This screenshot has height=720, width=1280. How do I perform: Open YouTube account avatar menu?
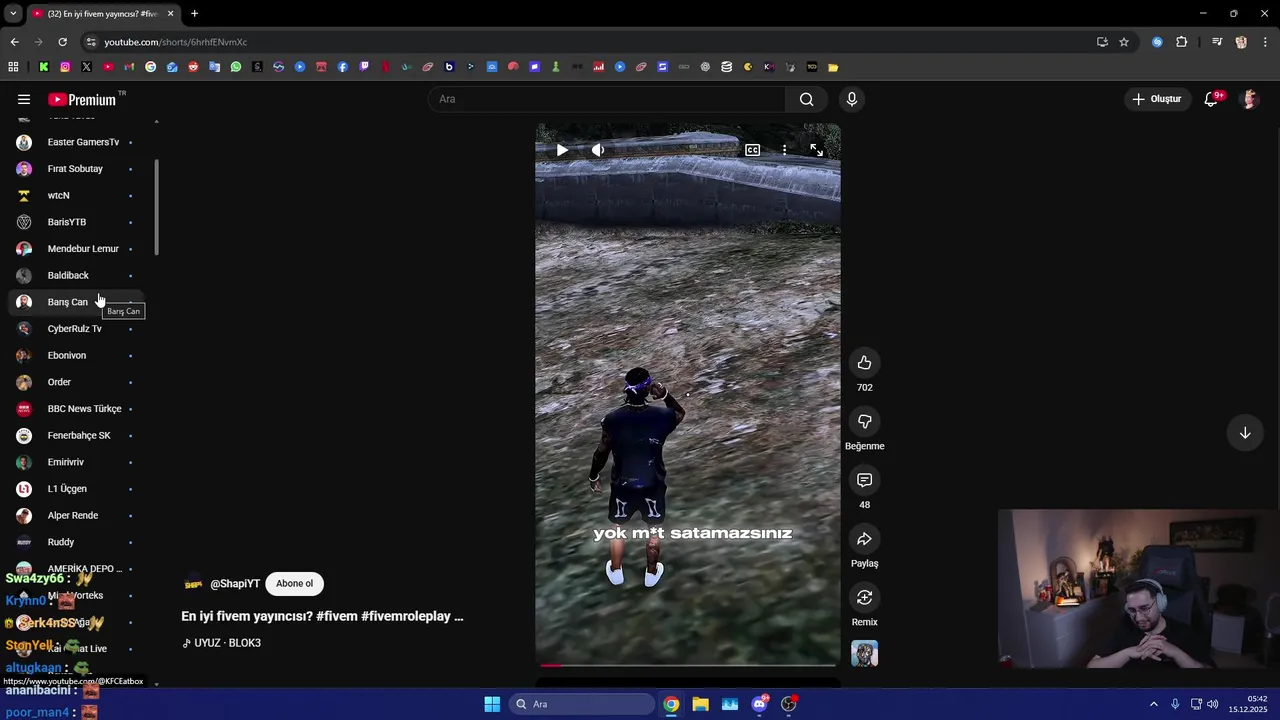point(1249,99)
